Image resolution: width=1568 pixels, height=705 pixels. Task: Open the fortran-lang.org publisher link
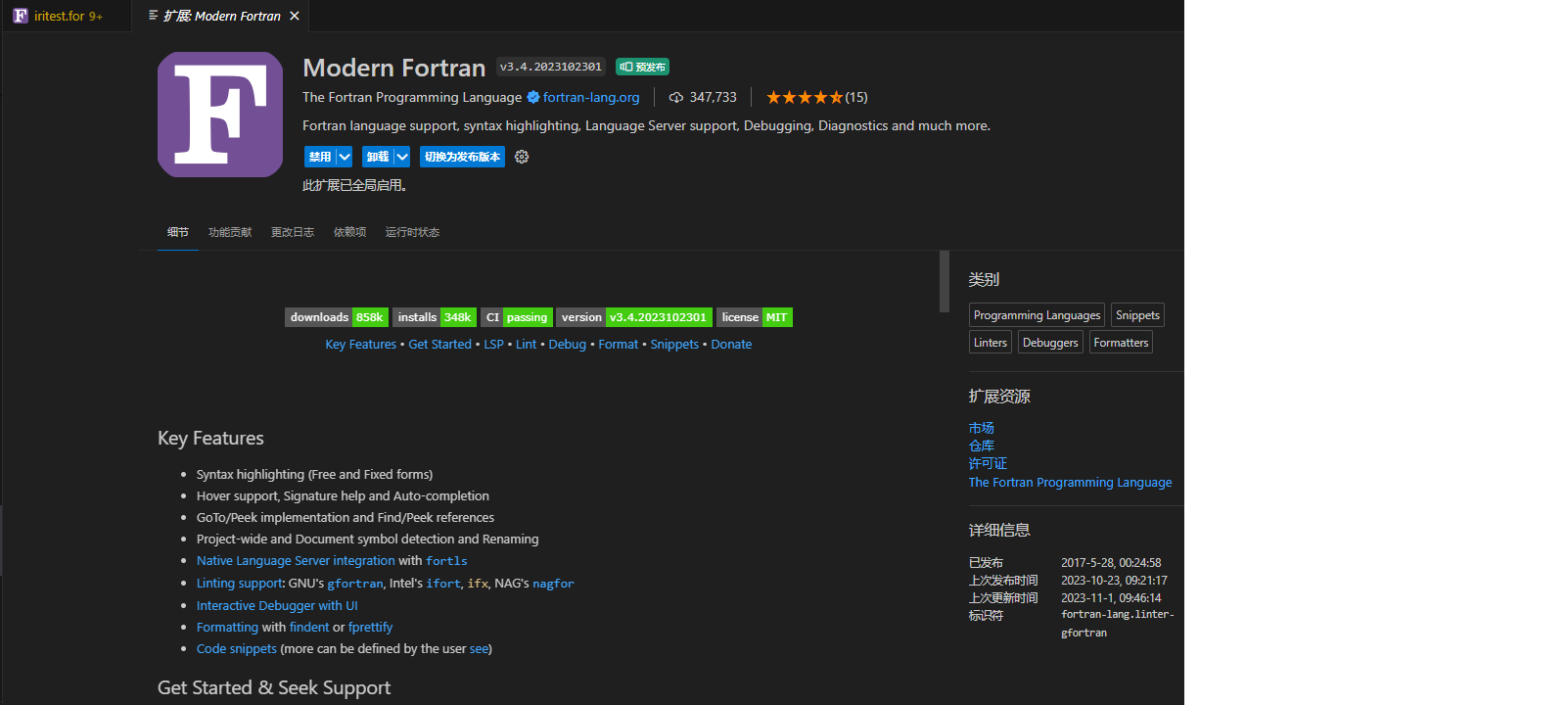[591, 97]
